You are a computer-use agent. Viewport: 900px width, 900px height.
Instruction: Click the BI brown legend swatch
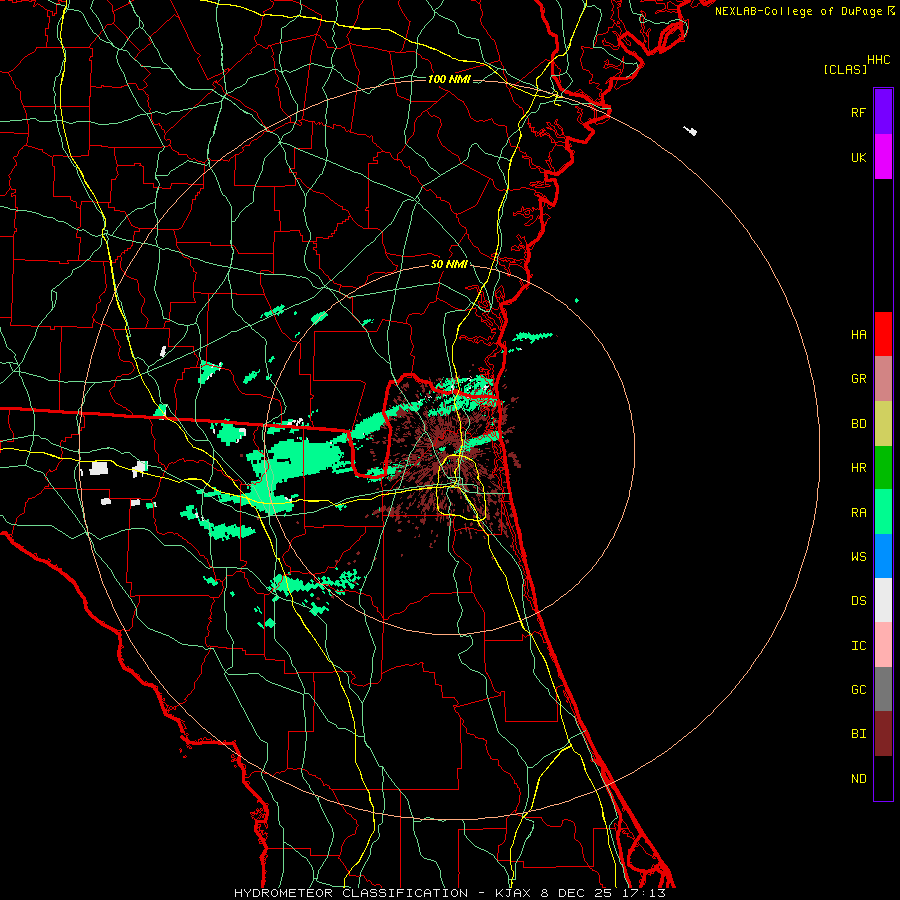click(883, 734)
